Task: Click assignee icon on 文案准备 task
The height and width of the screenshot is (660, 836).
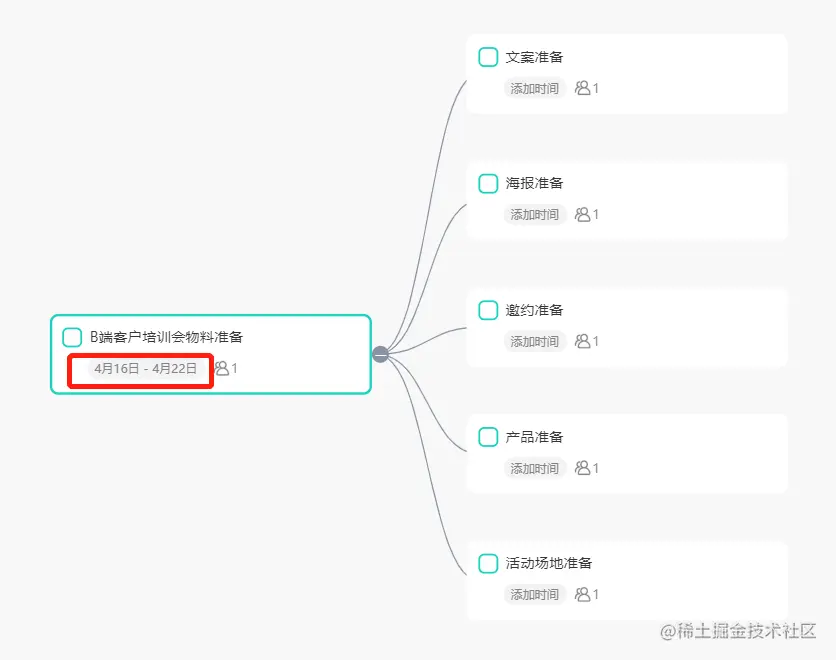Action: (x=583, y=88)
